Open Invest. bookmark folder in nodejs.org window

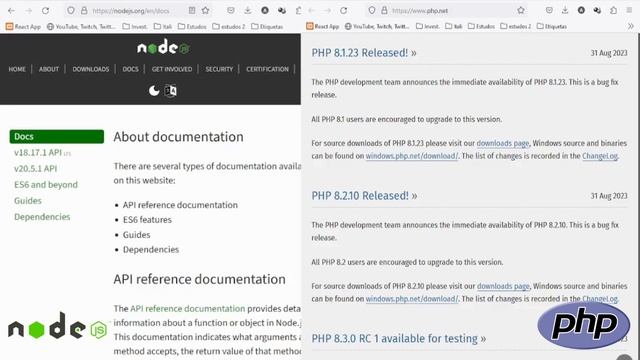135,27
